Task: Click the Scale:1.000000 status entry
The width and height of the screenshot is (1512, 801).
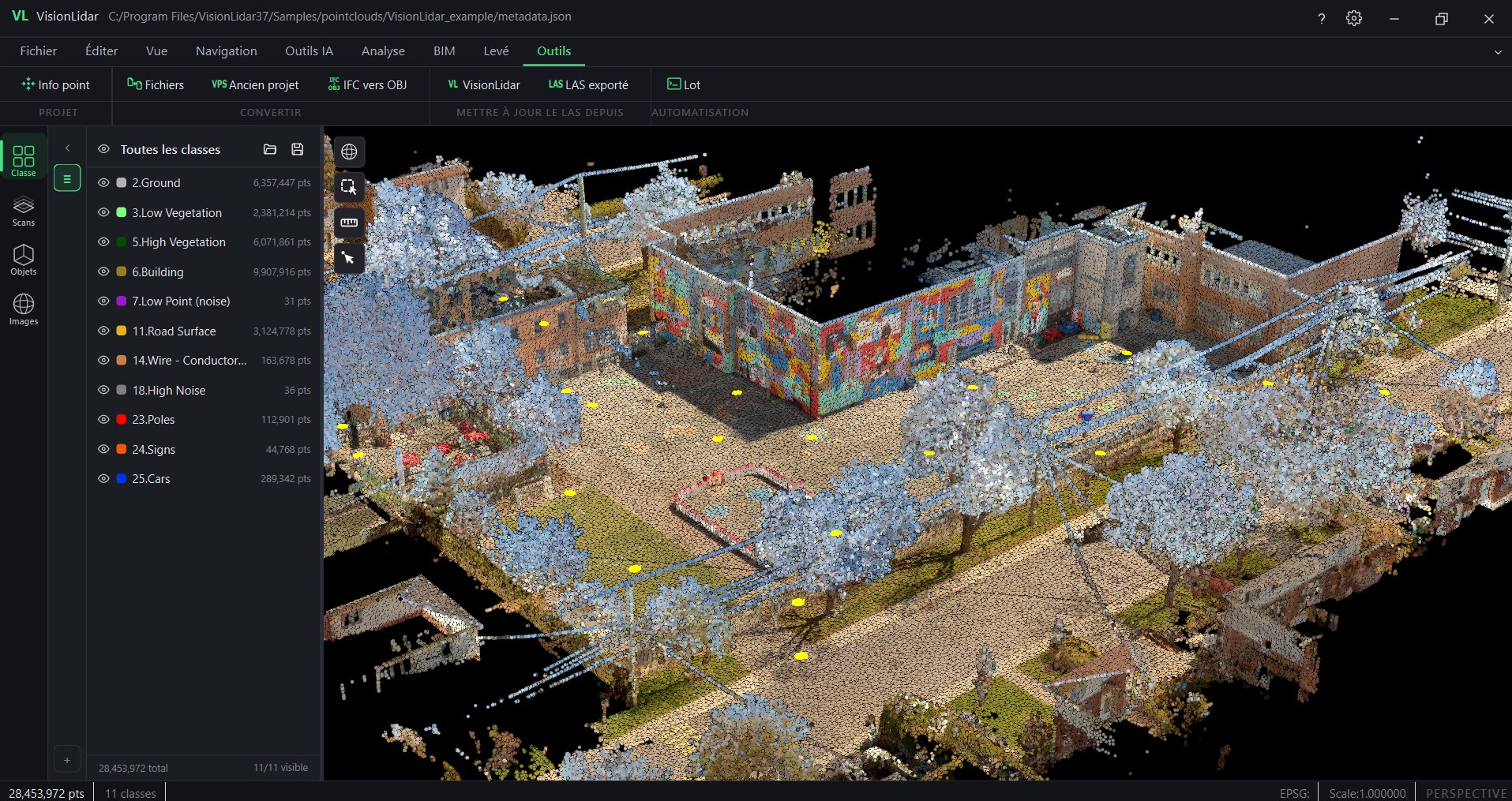Action: point(1367,793)
